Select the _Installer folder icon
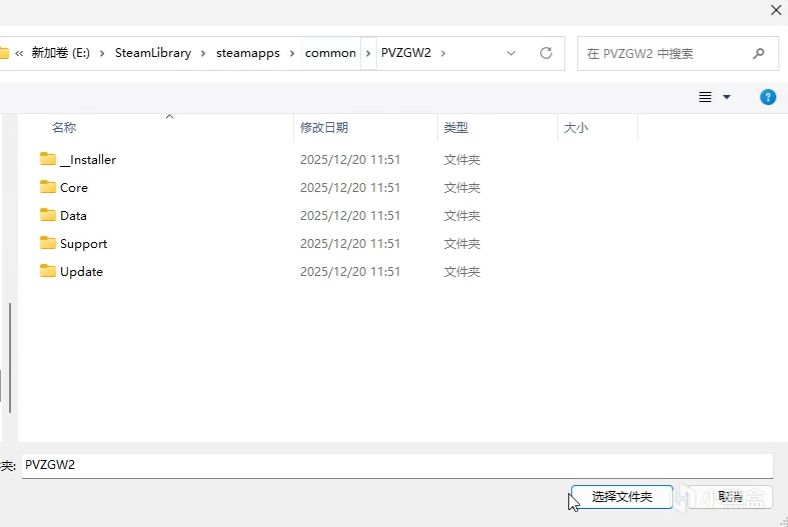Screen dimensions: 788x527 (x=48, y=159)
